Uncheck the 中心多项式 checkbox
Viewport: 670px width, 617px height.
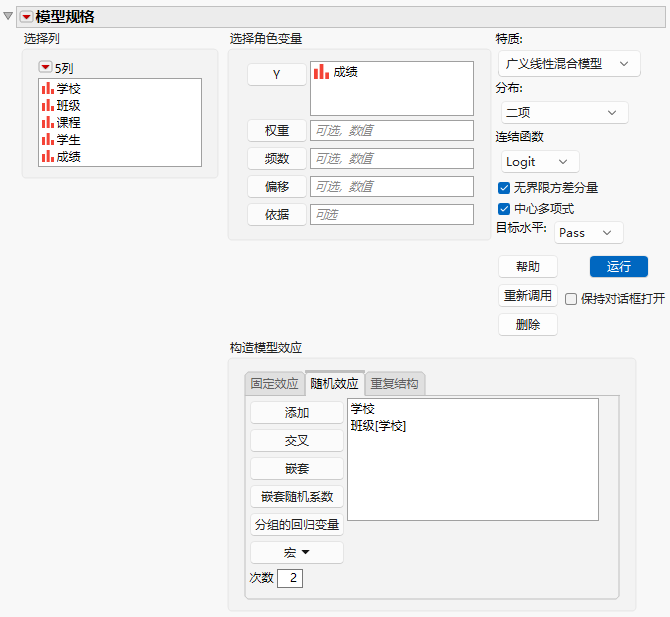coord(504,209)
